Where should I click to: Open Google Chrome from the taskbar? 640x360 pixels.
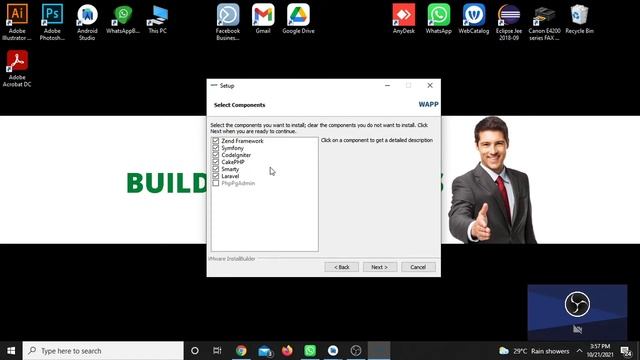pyautogui.click(x=241, y=351)
